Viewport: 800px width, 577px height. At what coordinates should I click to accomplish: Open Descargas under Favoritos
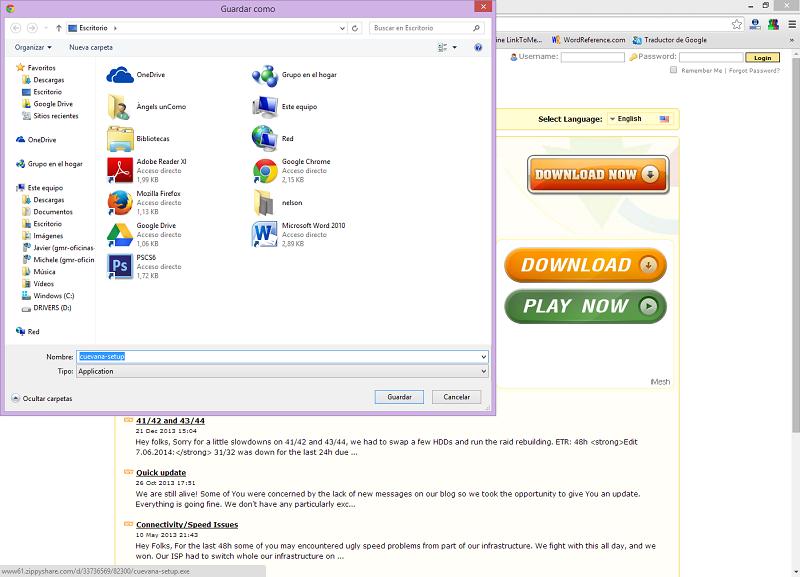[x=48, y=79]
